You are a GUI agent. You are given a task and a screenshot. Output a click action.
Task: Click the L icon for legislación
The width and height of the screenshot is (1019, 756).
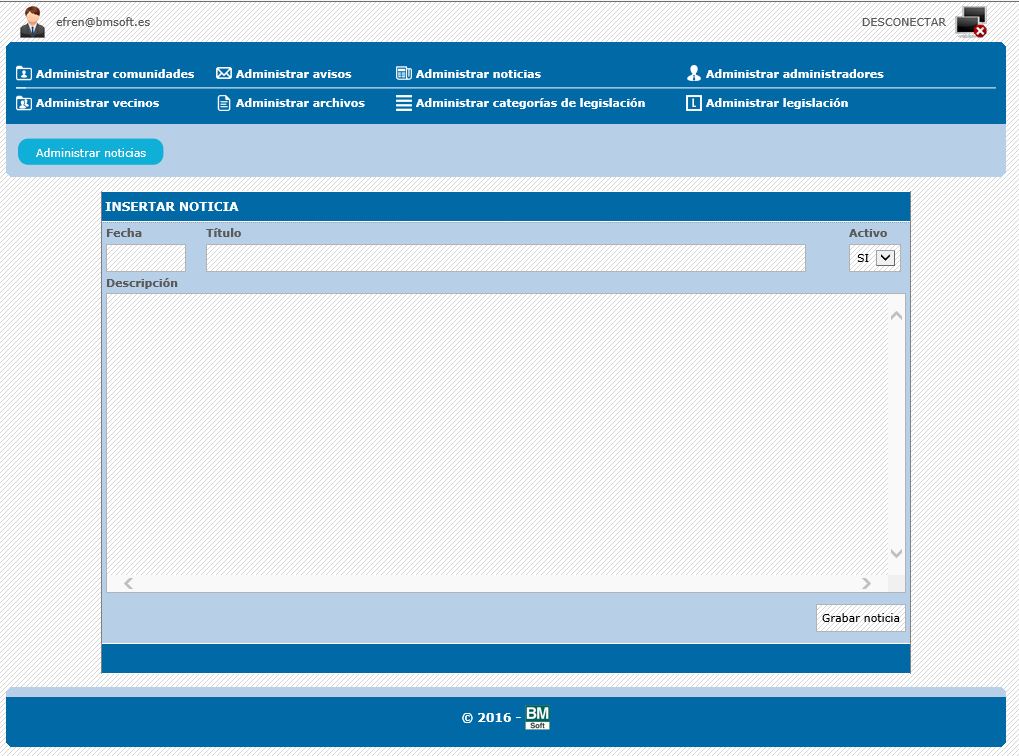click(x=694, y=103)
